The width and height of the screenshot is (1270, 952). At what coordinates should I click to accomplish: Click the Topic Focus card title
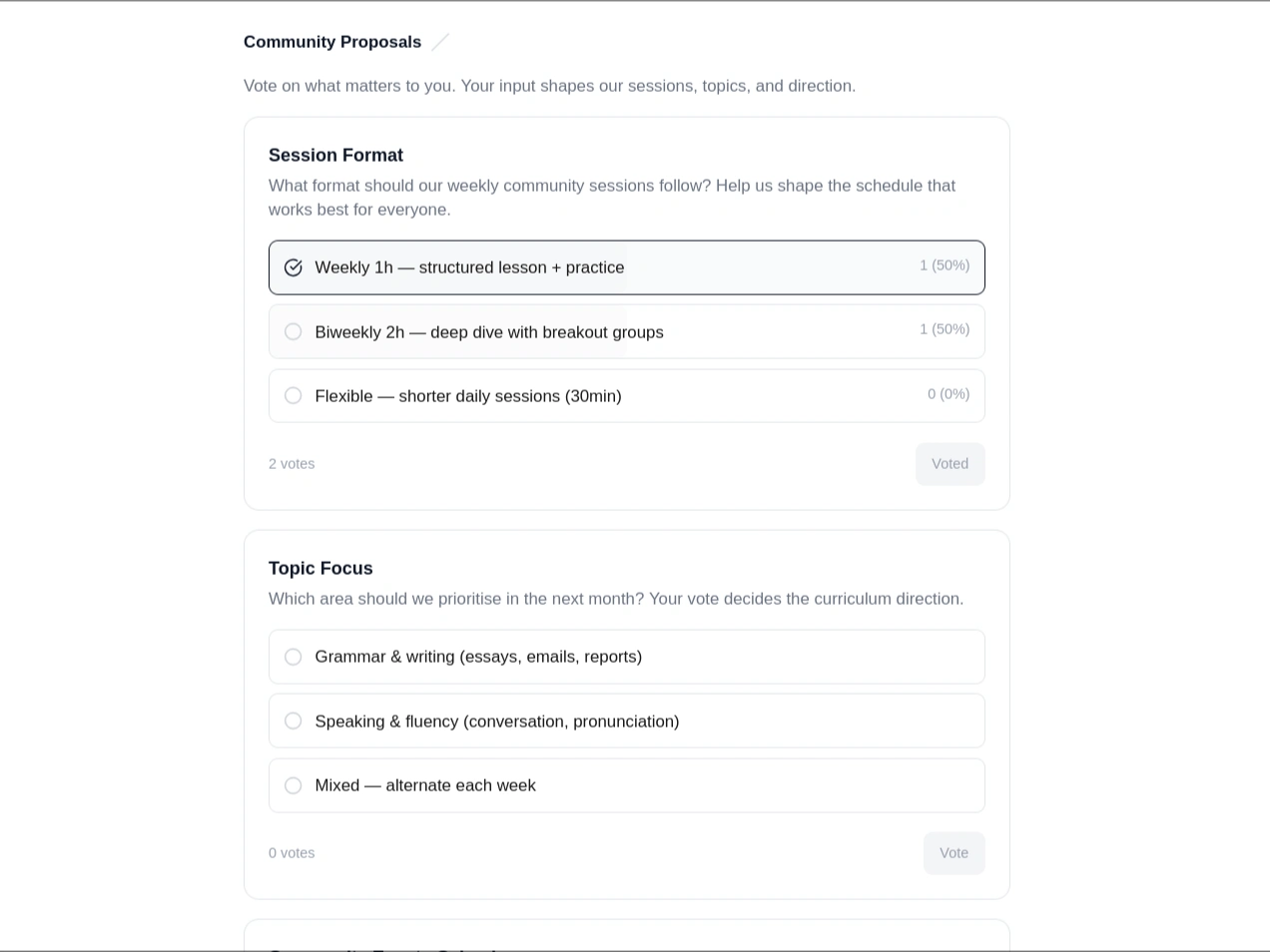tap(320, 568)
